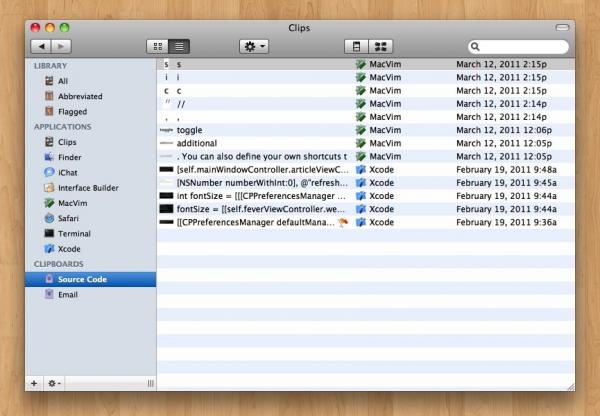This screenshot has width=600, height=416.
Task: Switch to list view
Action: click(x=179, y=47)
